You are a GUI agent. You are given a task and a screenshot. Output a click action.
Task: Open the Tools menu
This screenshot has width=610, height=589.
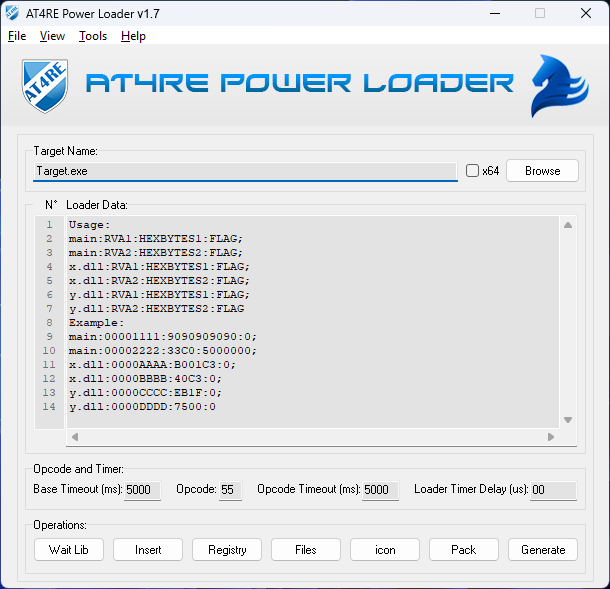coord(93,36)
